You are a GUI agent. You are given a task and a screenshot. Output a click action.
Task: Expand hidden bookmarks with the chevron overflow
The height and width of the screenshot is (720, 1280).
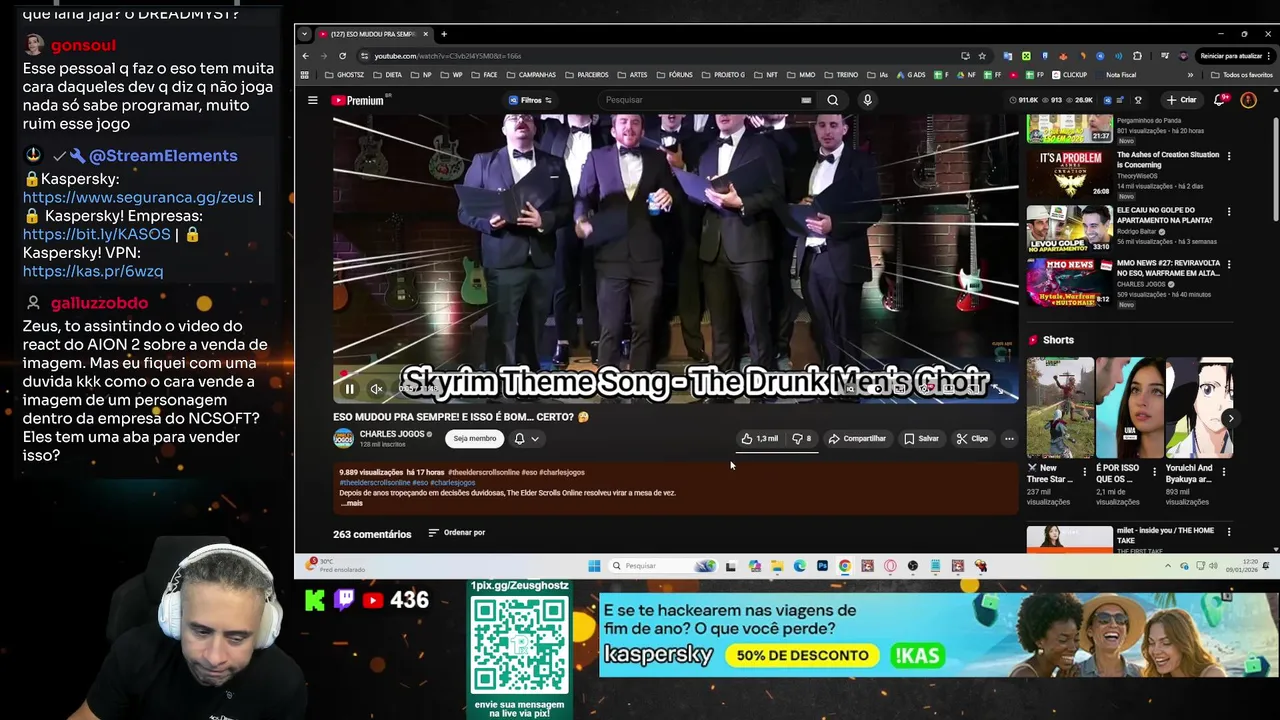point(1190,75)
